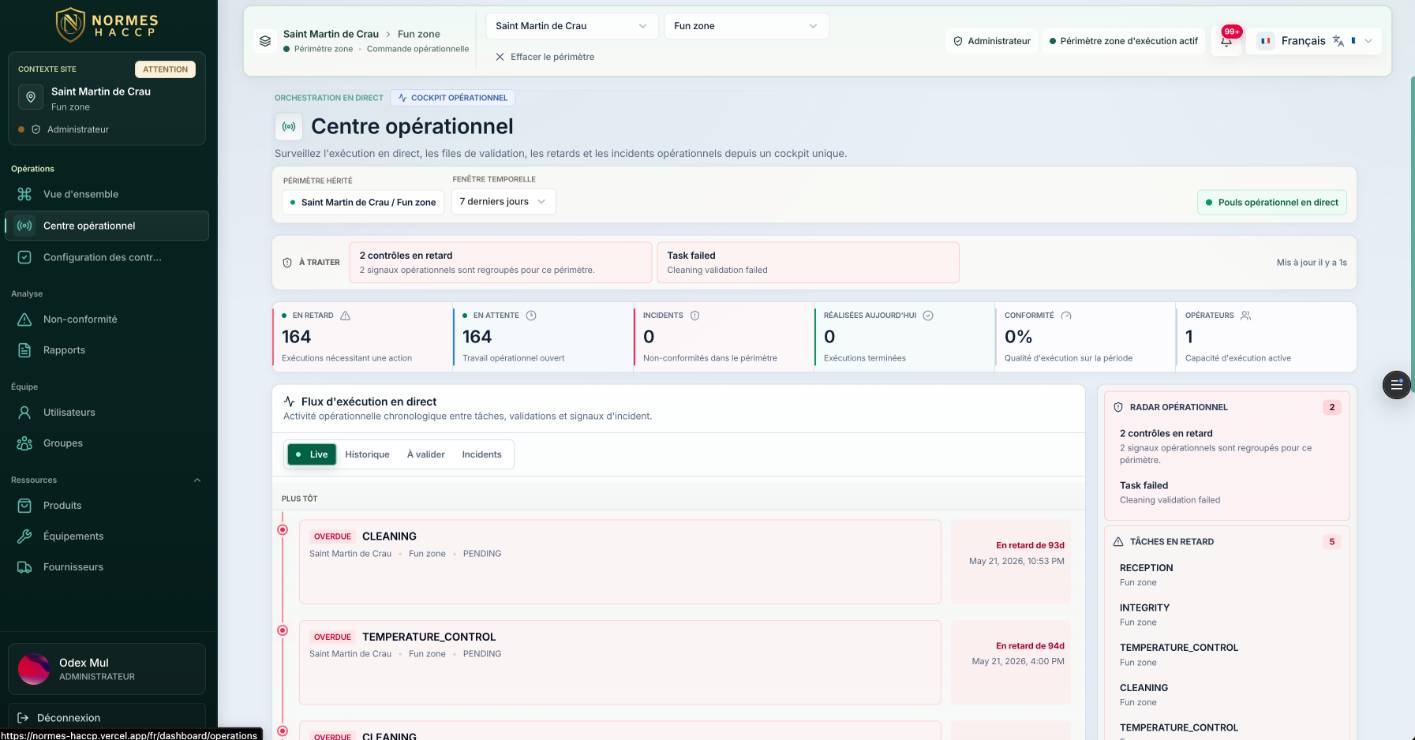1415x740 pixels.
Task: Click the Tâches en retard triangle icon
Action: [x=1118, y=541]
